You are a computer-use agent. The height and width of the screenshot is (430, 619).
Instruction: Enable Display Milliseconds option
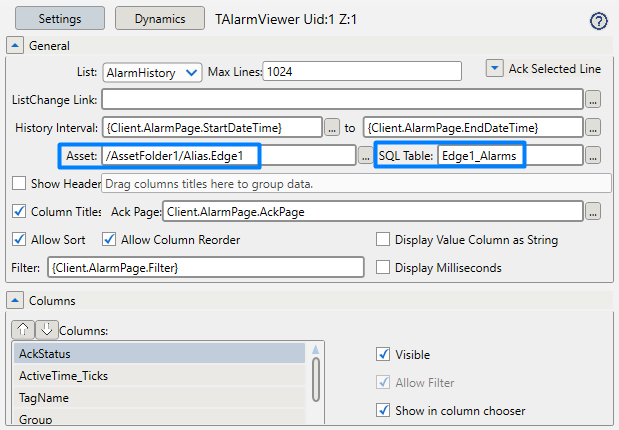pyautogui.click(x=383, y=267)
